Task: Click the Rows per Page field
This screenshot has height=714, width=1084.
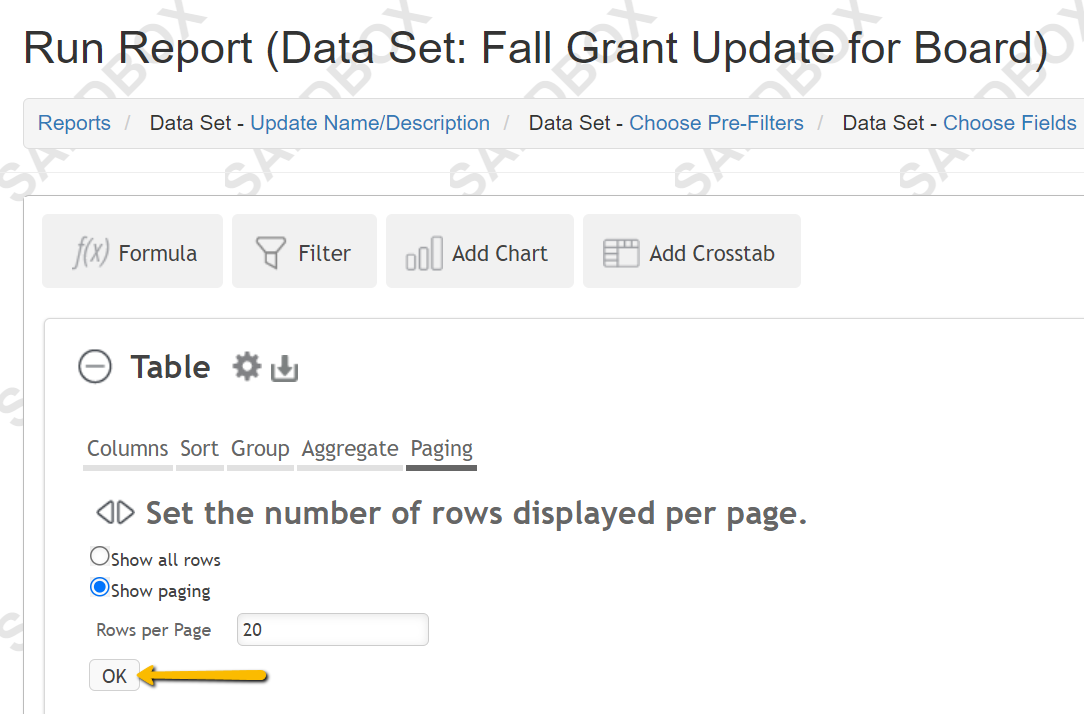Action: click(x=333, y=630)
